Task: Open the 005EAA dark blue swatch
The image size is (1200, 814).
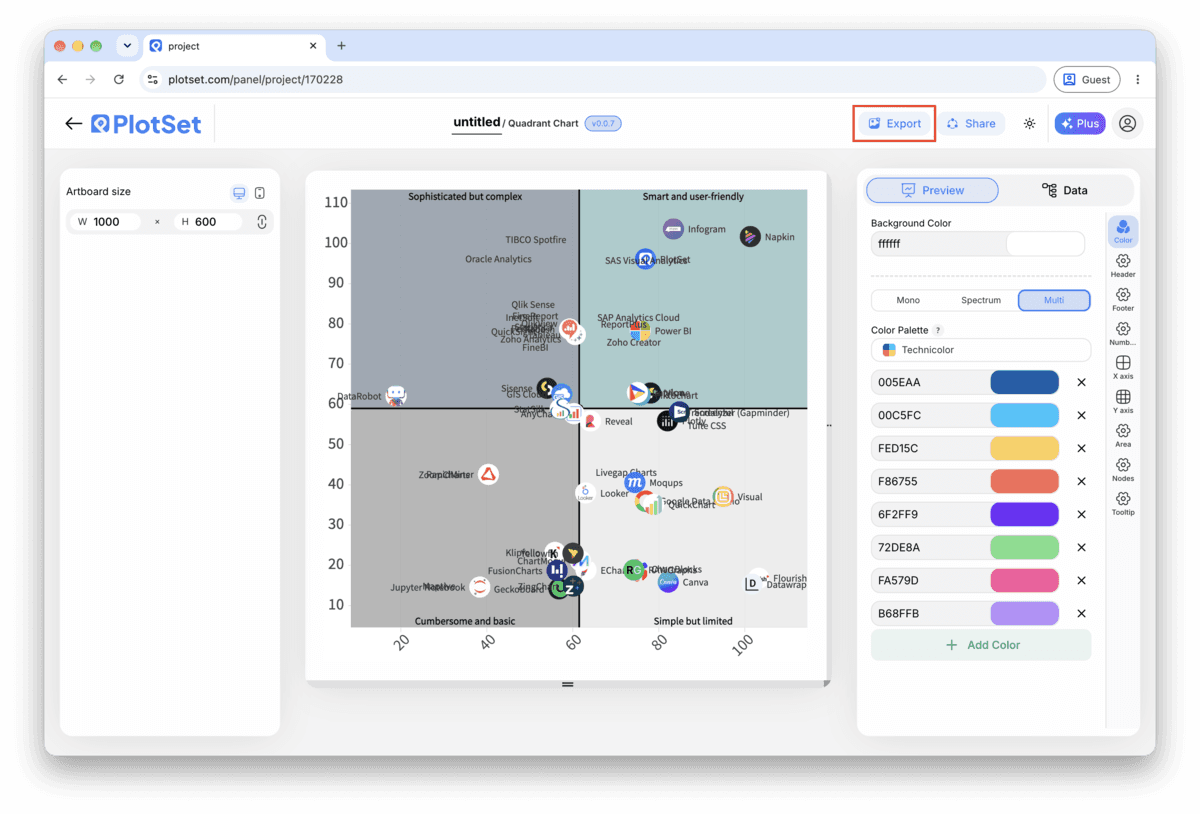Action: click(1024, 382)
